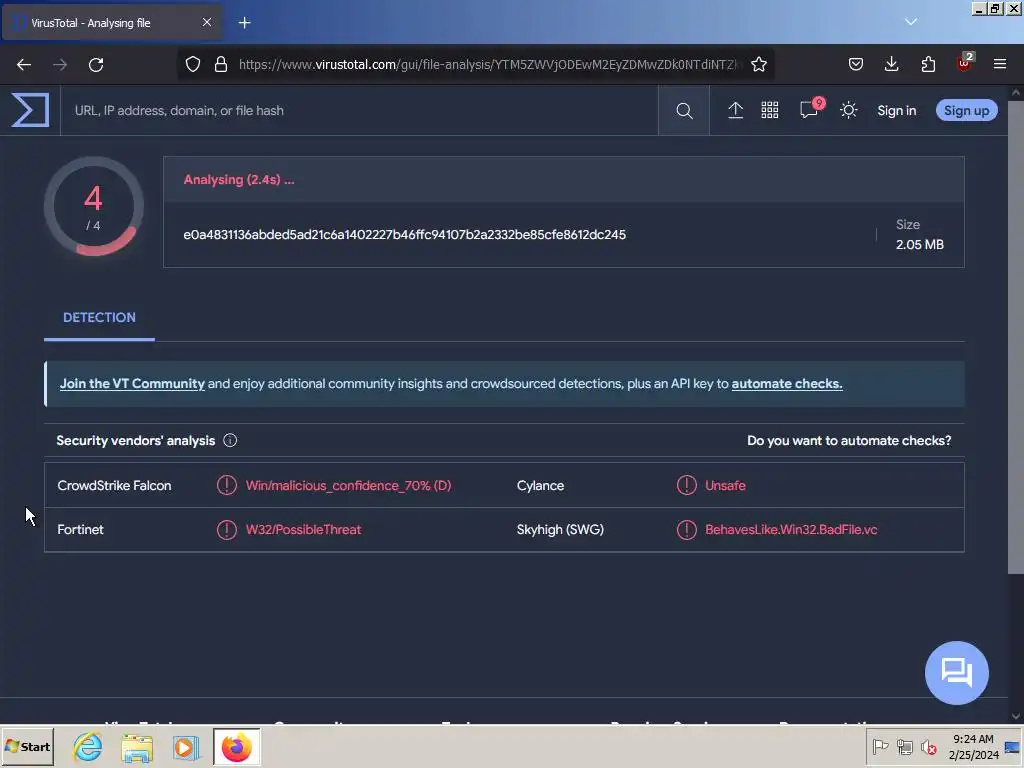Open Firefox hamburger menu

click(x=1000, y=64)
